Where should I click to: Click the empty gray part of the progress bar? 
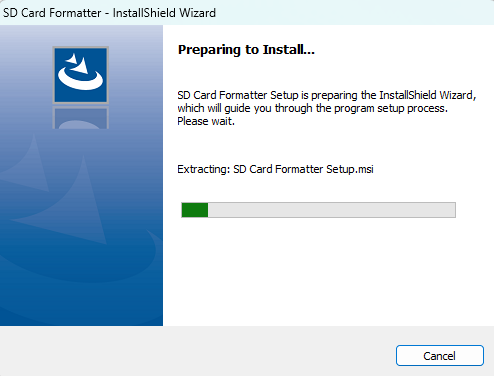click(x=332, y=210)
